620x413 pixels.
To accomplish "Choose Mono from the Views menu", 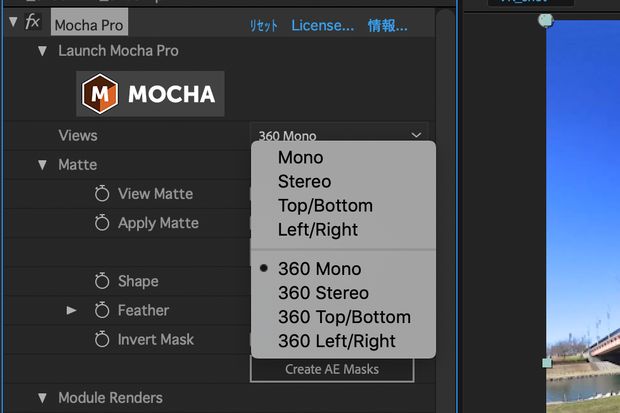I will [x=301, y=157].
